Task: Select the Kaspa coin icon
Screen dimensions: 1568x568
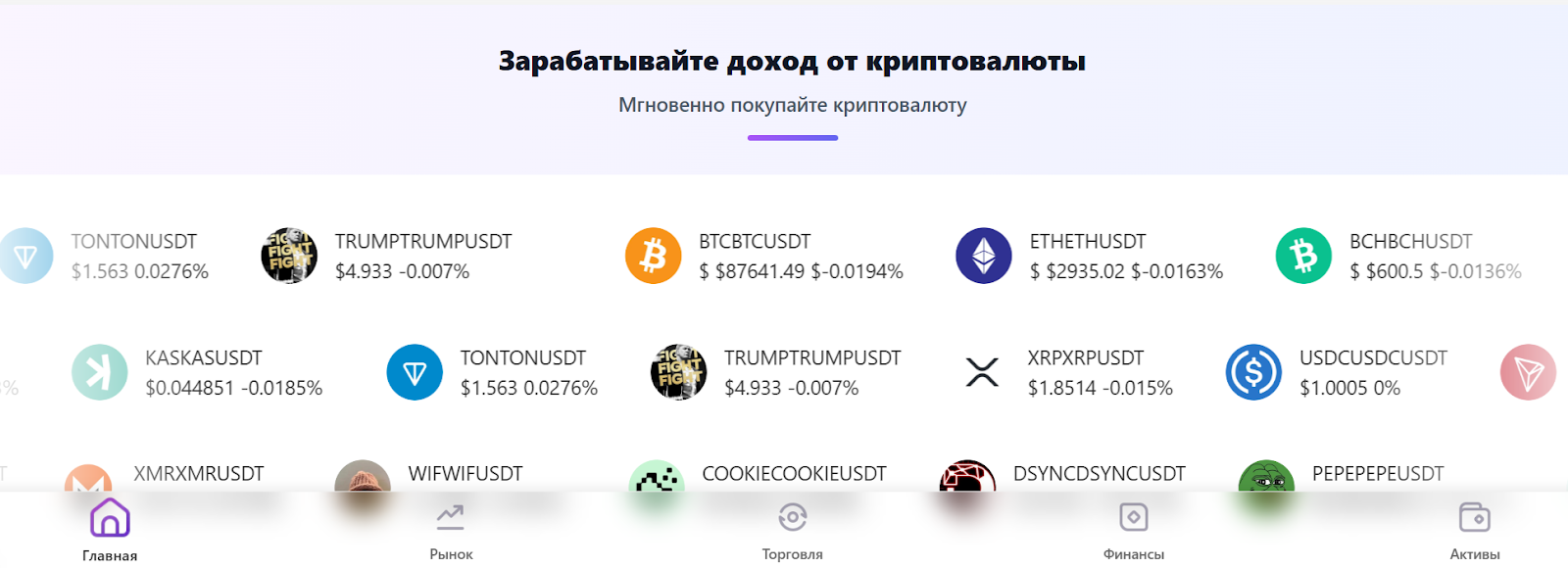Action: pos(99,372)
